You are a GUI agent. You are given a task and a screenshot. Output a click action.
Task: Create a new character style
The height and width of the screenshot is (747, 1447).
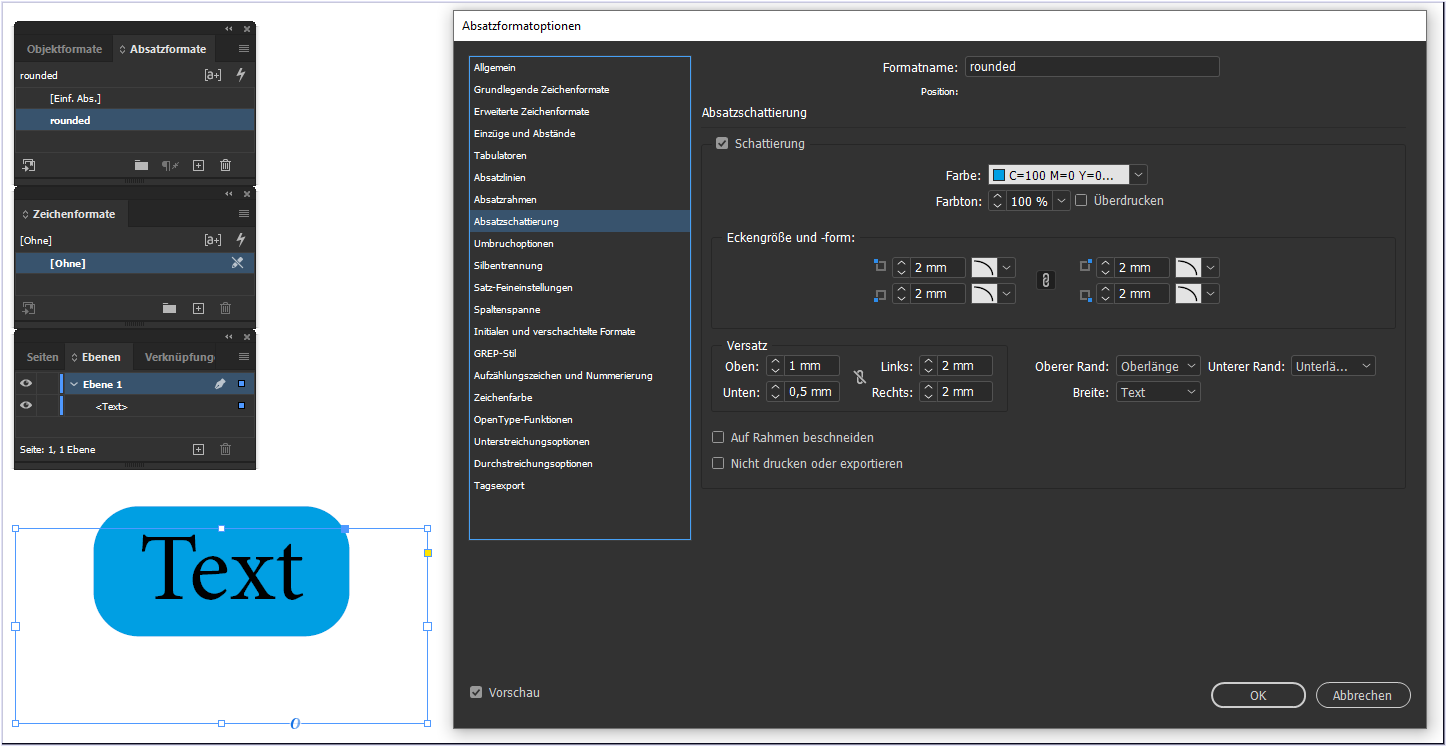tap(198, 308)
